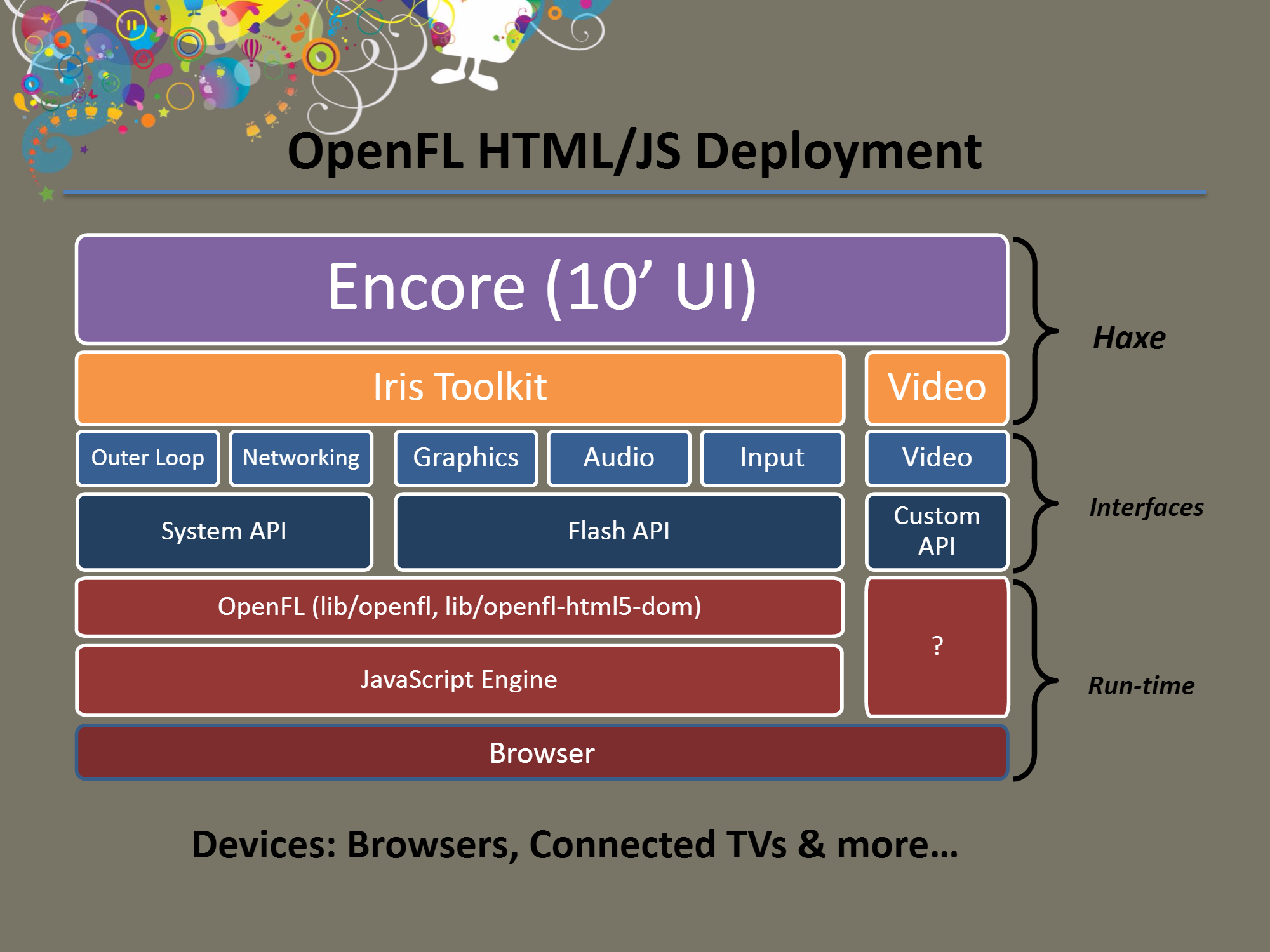Select the Networking box
1270x952 pixels.
pos(301,458)
